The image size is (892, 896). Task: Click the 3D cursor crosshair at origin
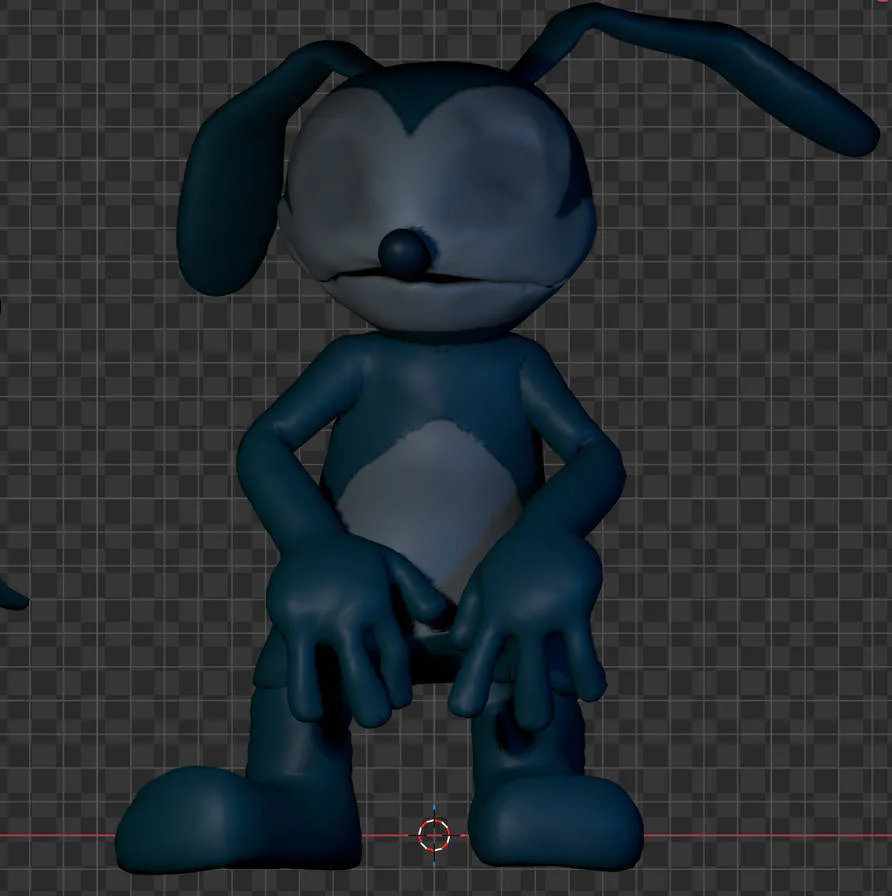tap(434, 835)
